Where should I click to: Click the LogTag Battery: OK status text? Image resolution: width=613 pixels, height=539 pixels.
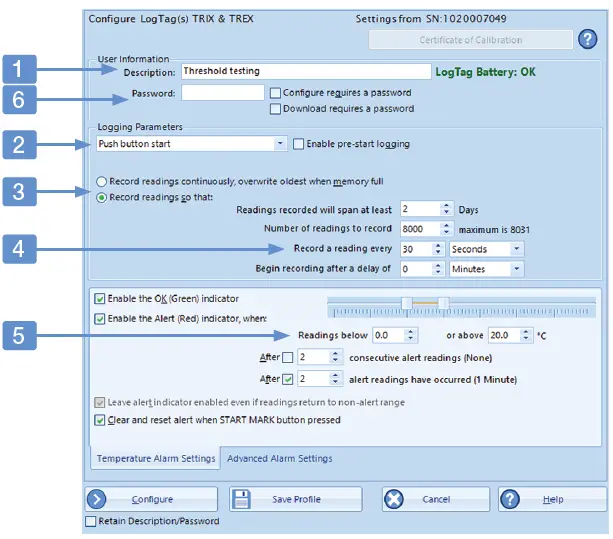coord(486,72)
